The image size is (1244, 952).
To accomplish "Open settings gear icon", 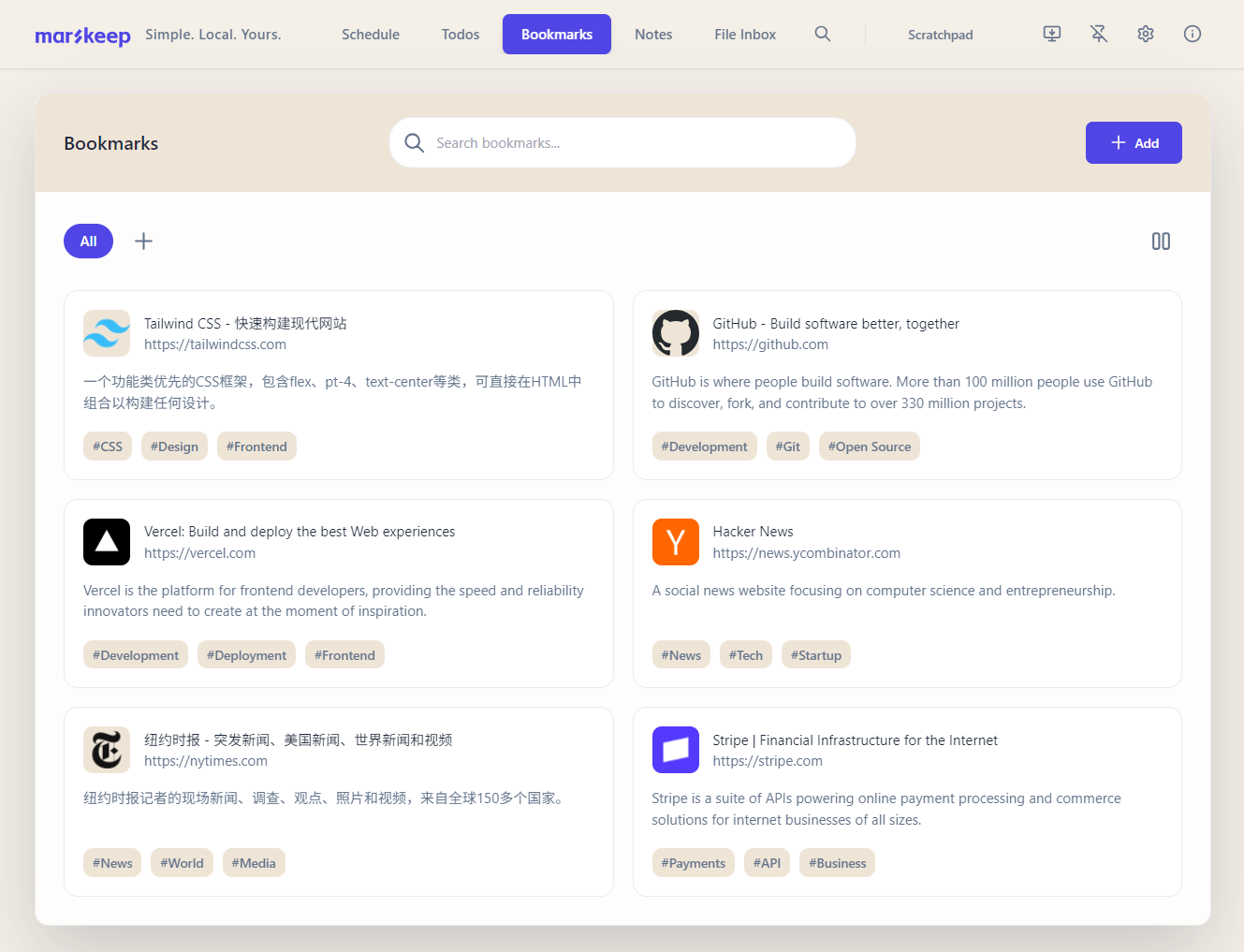I will coord(1146,34).
